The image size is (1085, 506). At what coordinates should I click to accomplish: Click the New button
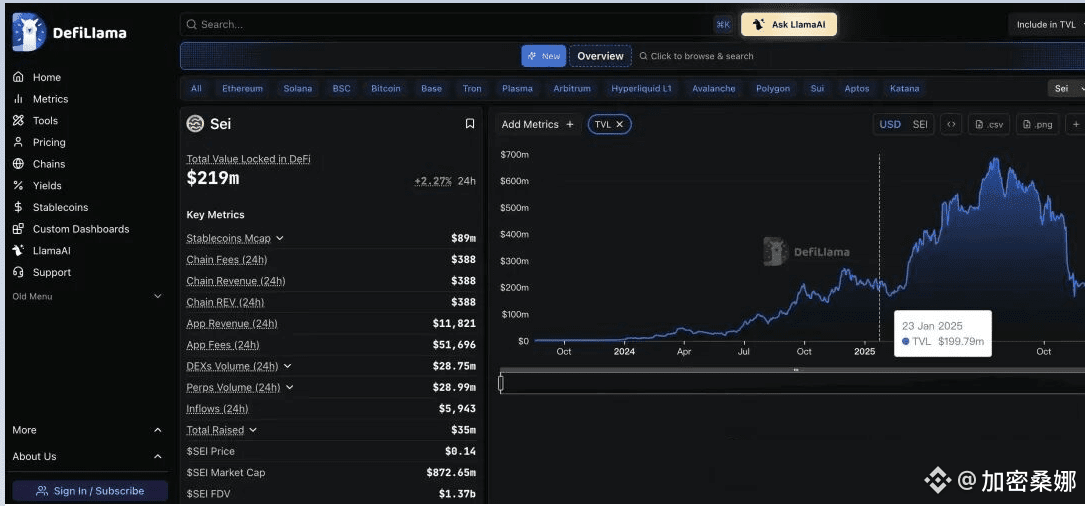point(544,56)
